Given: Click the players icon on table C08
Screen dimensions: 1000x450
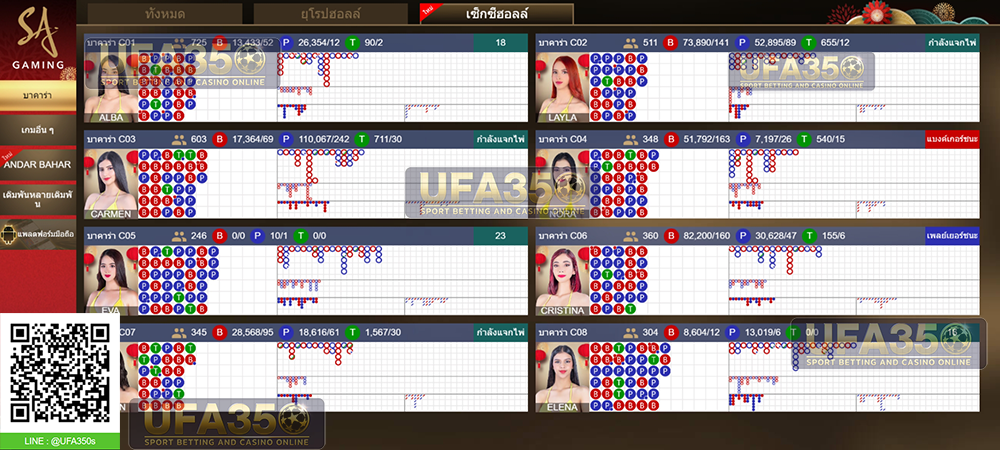Looking at the screenshot, I should pyautogui.click(x=630, y=333).
